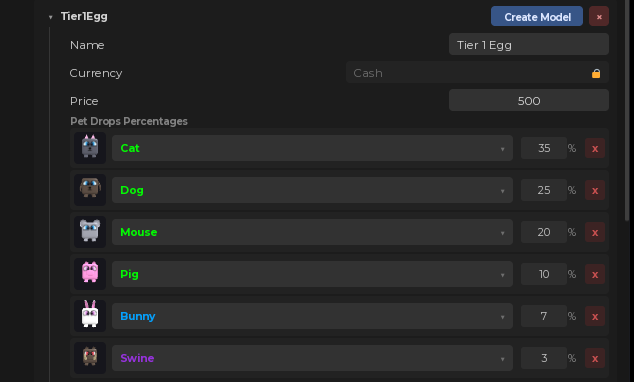Viewport: 634px width, 382px height.
Task: Click the orange lock icon in Currency
Action: pyautogui.click(x=596, y=73)
